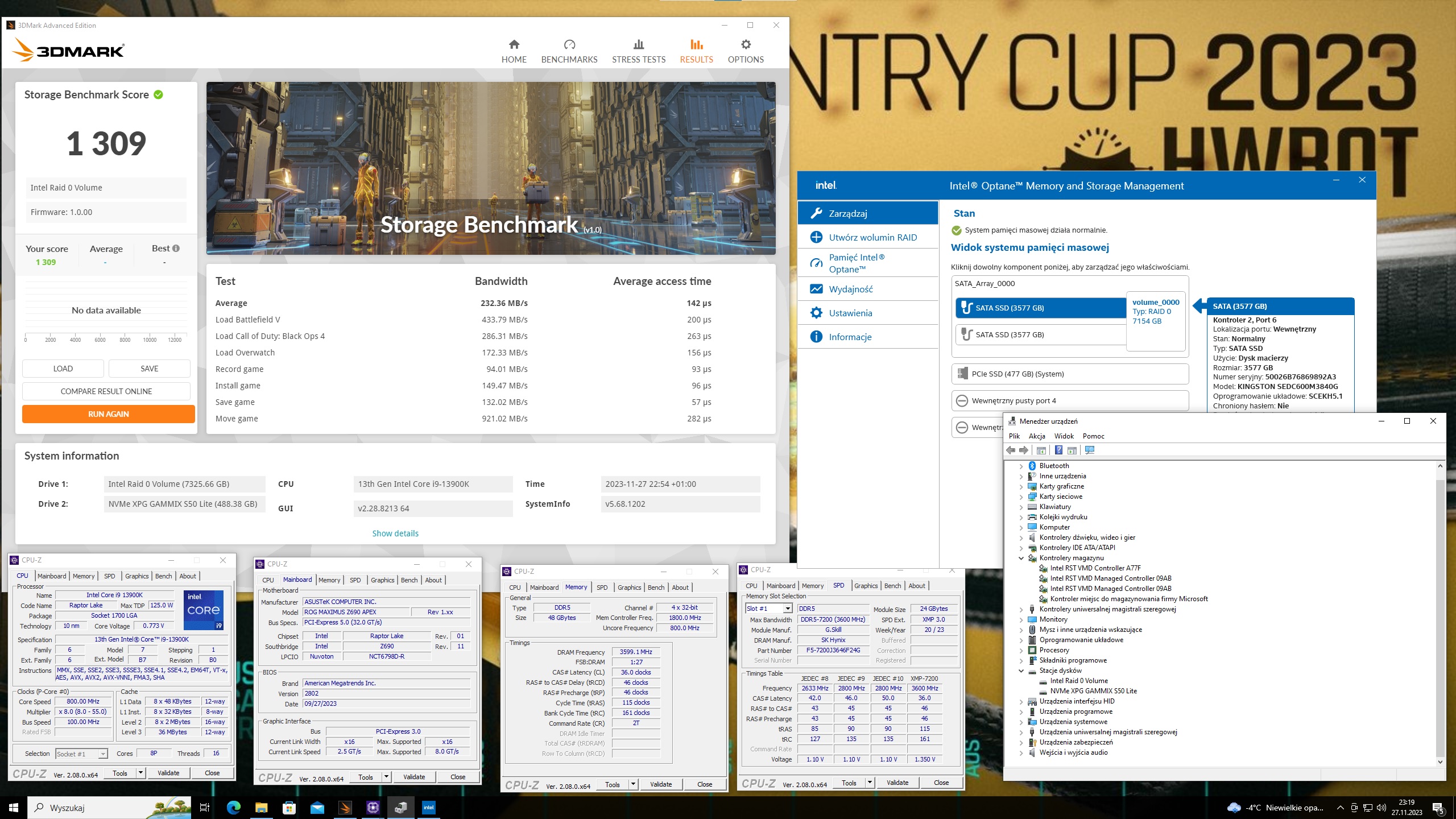Select volume_0000 RAID 0 volume box
Screen dimensions: 1456x819
tap(1156, 321)
